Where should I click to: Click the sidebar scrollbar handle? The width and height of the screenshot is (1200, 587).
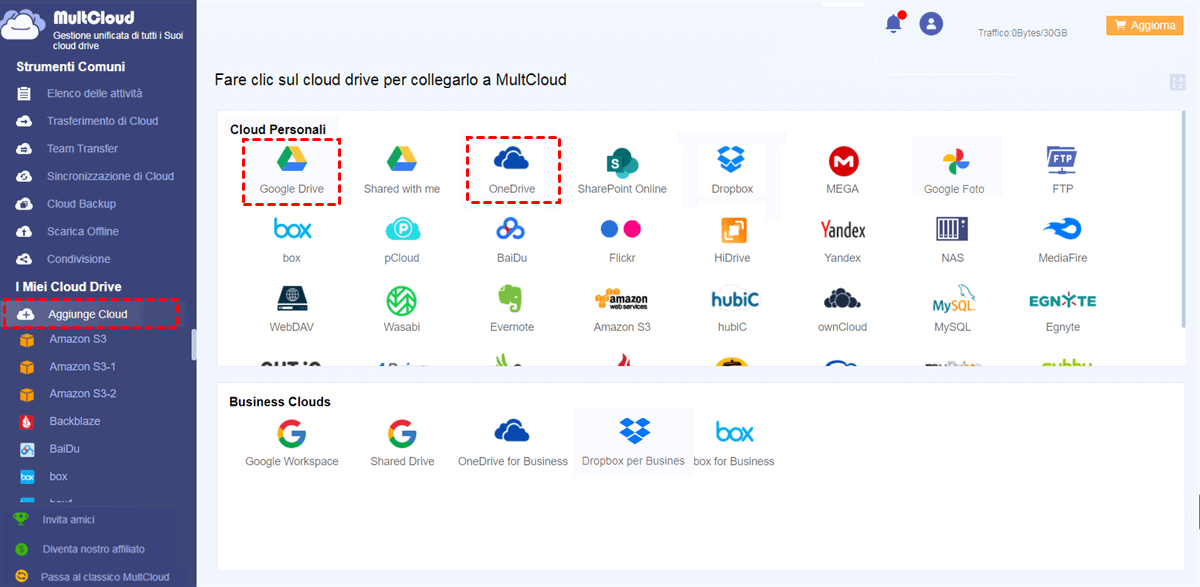tap(194, 345)
